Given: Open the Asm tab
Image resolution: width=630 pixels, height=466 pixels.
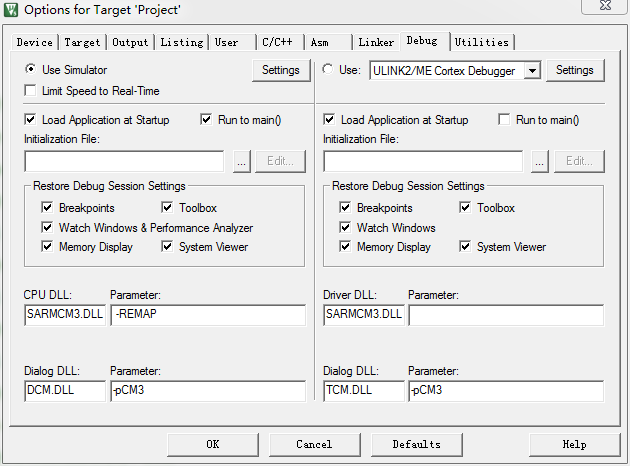Looking at the screenshot, I should click(x=328, y=42).
